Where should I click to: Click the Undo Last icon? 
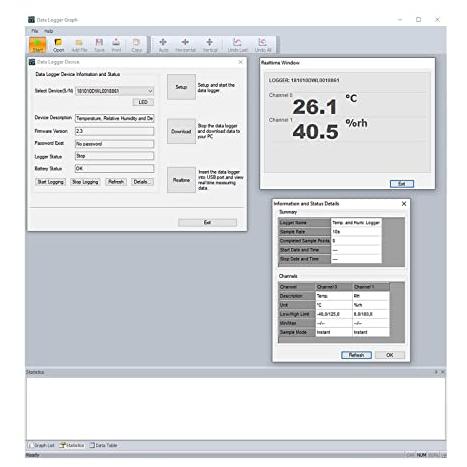(x=237, y=45)
